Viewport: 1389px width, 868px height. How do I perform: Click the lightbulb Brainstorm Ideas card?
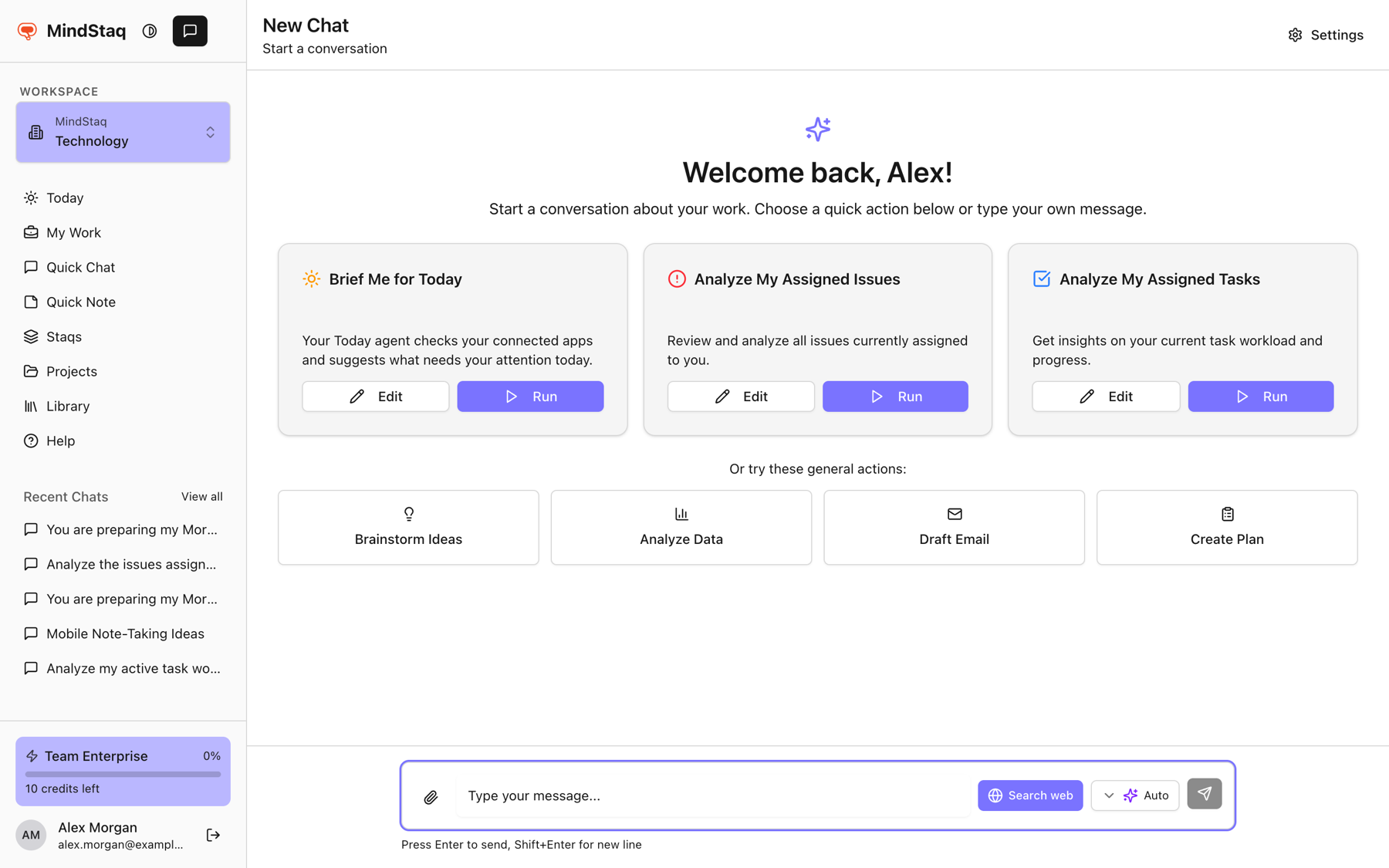[x=408, y=527]
